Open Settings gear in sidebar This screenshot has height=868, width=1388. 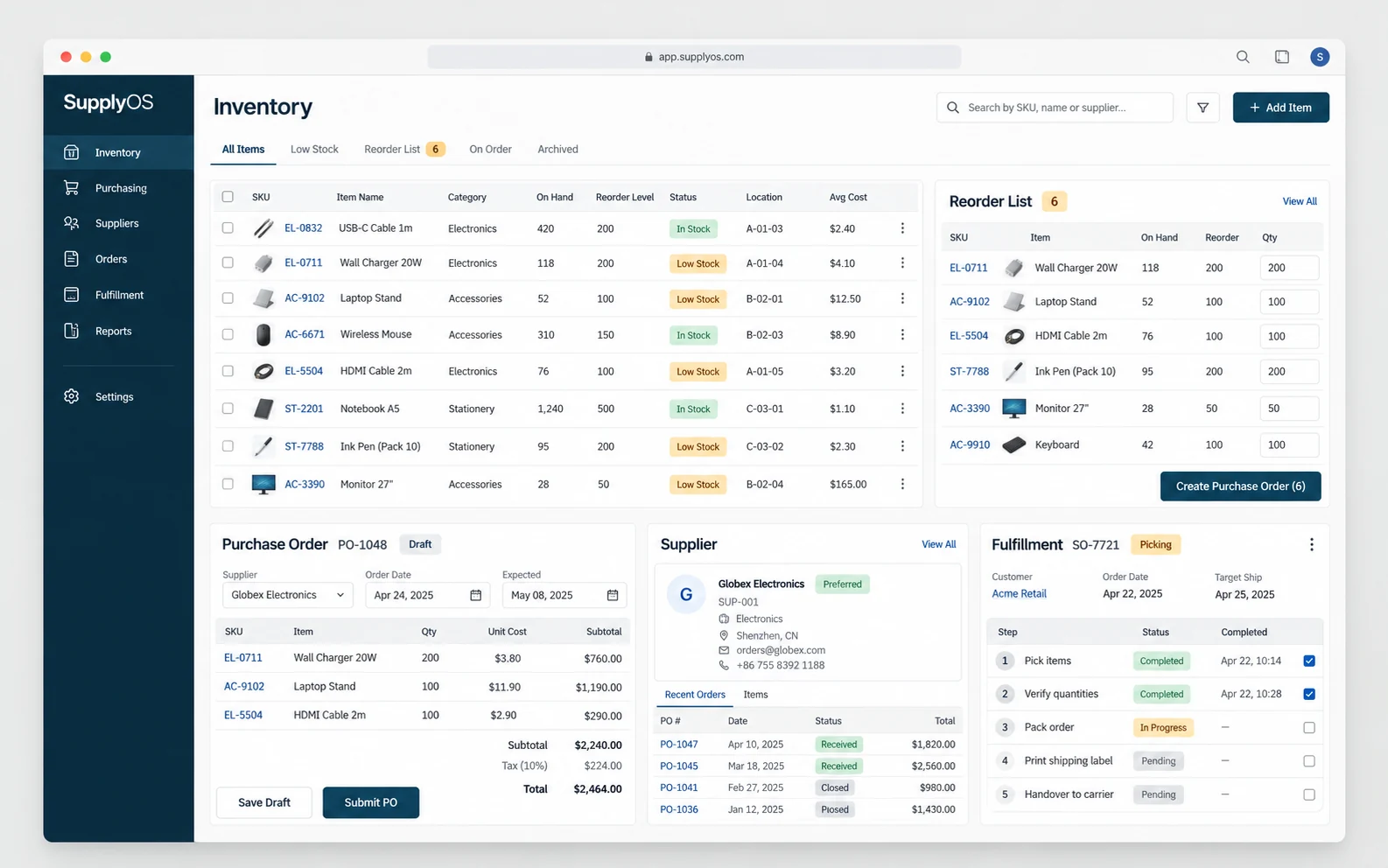[x=72, y=396]
